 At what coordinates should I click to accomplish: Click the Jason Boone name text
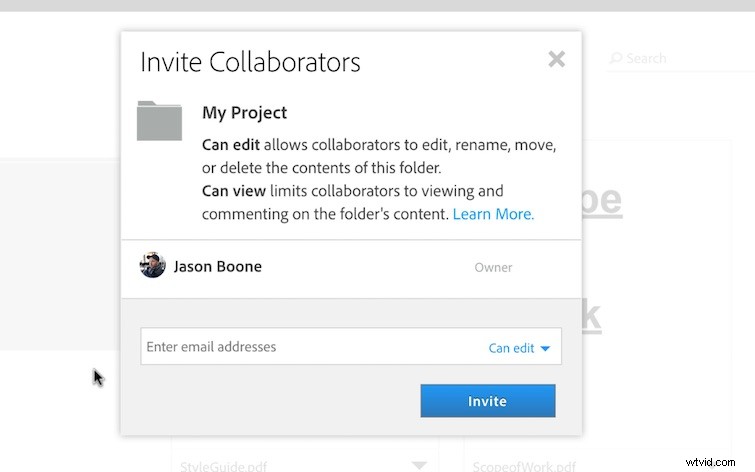218,266
